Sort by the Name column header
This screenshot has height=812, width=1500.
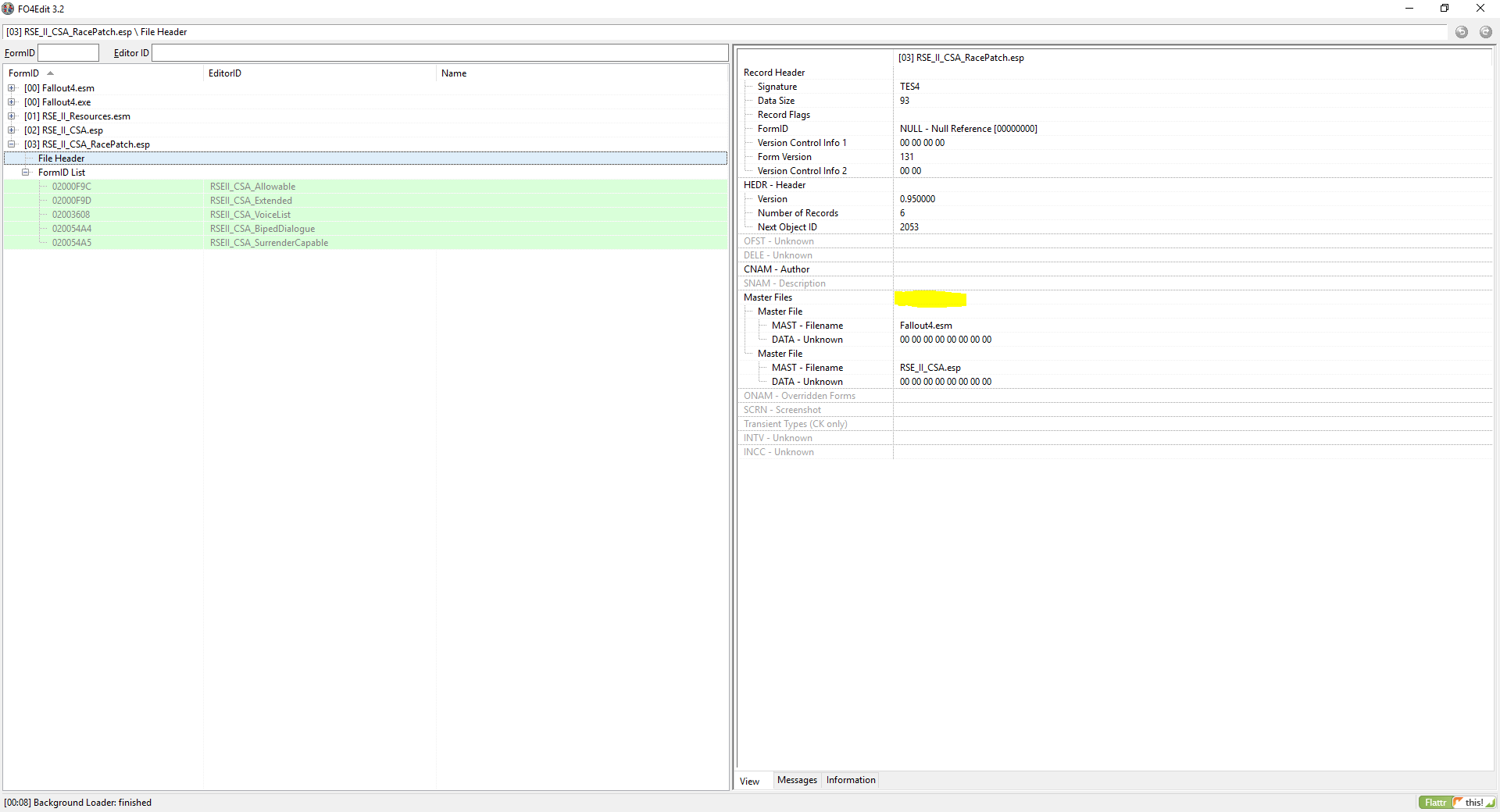coord(582,73)
